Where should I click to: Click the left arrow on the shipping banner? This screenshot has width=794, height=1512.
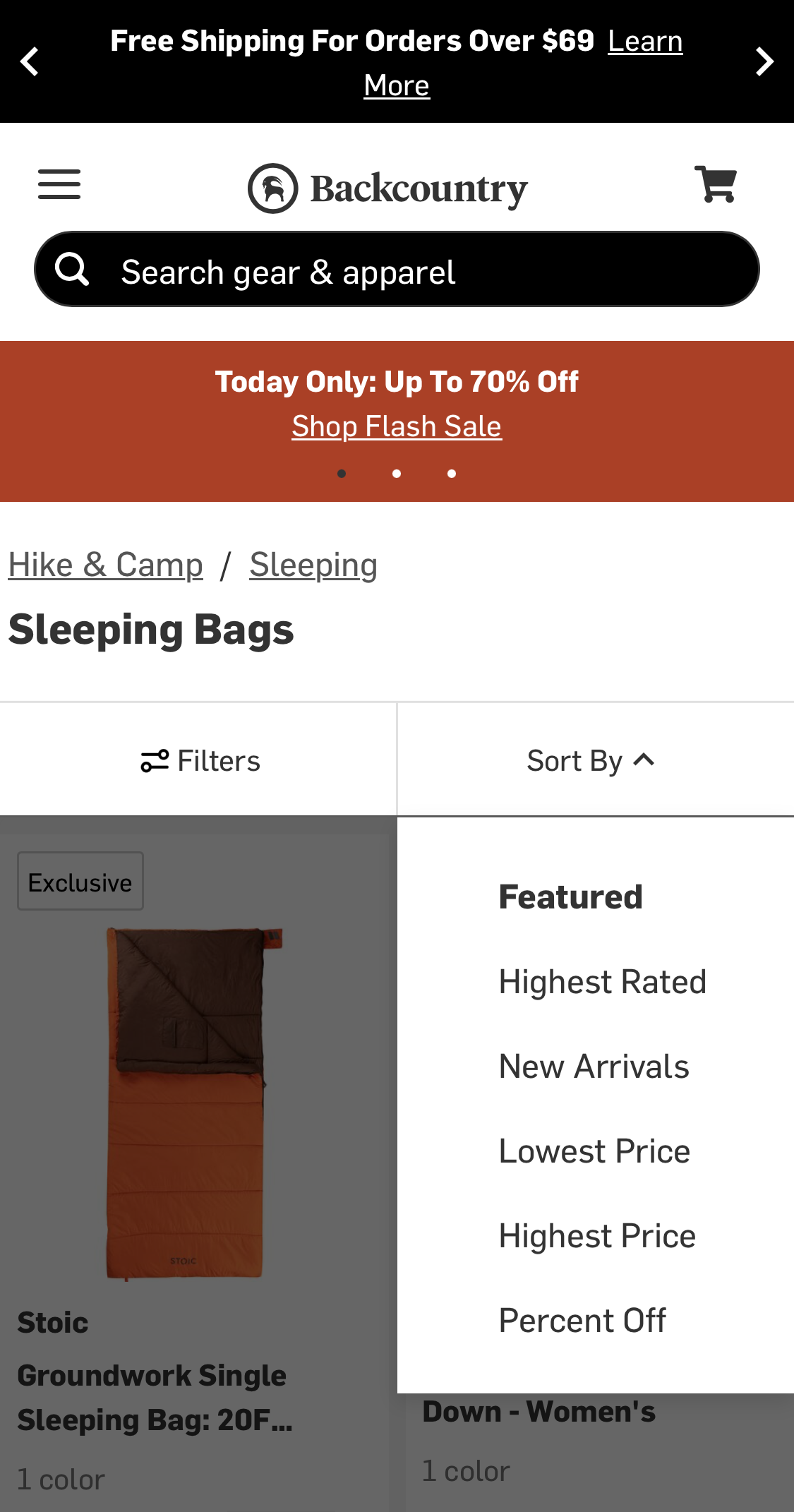30,61
